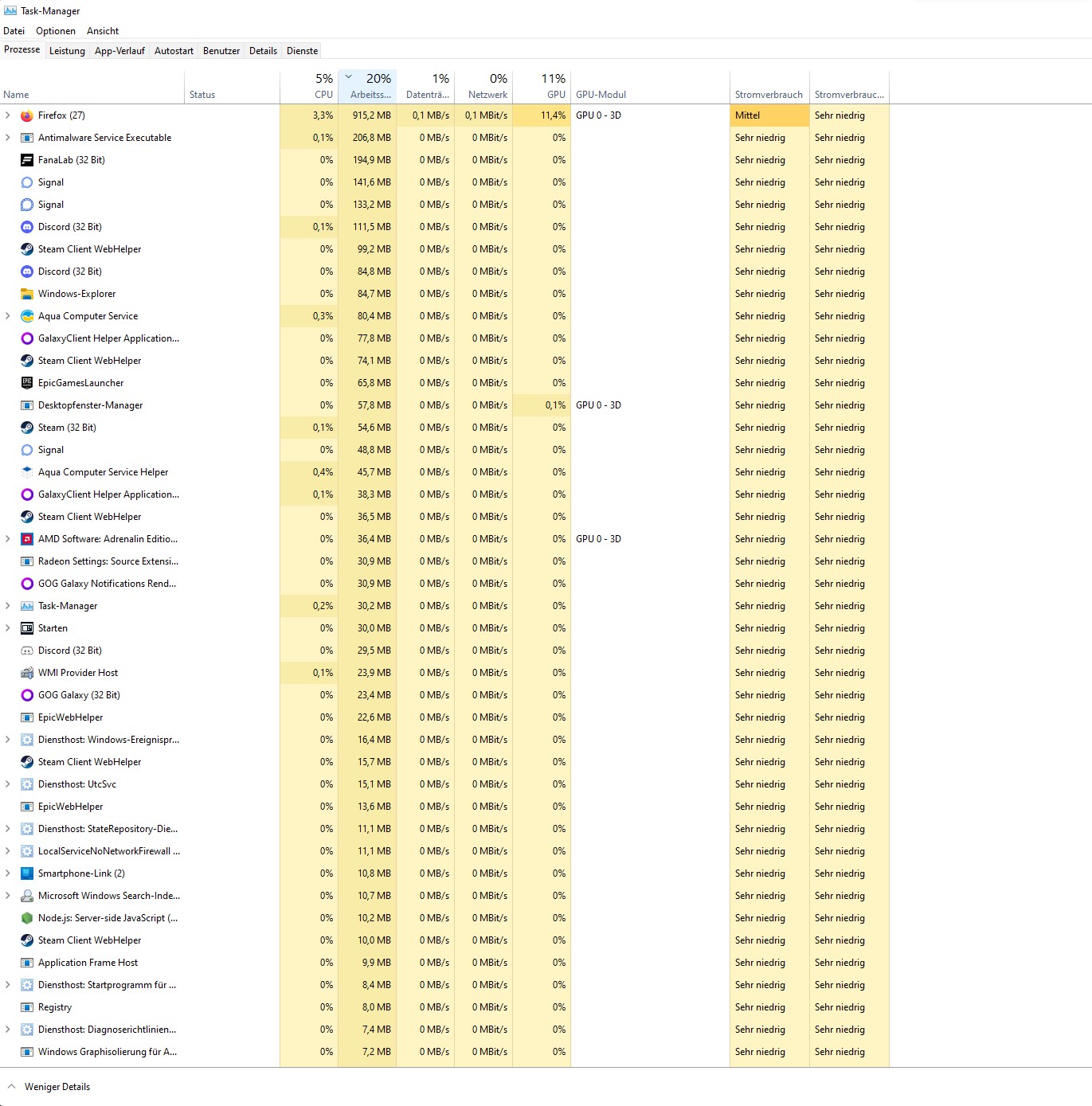Click the Mittel power usage cell

click(769, 115)
